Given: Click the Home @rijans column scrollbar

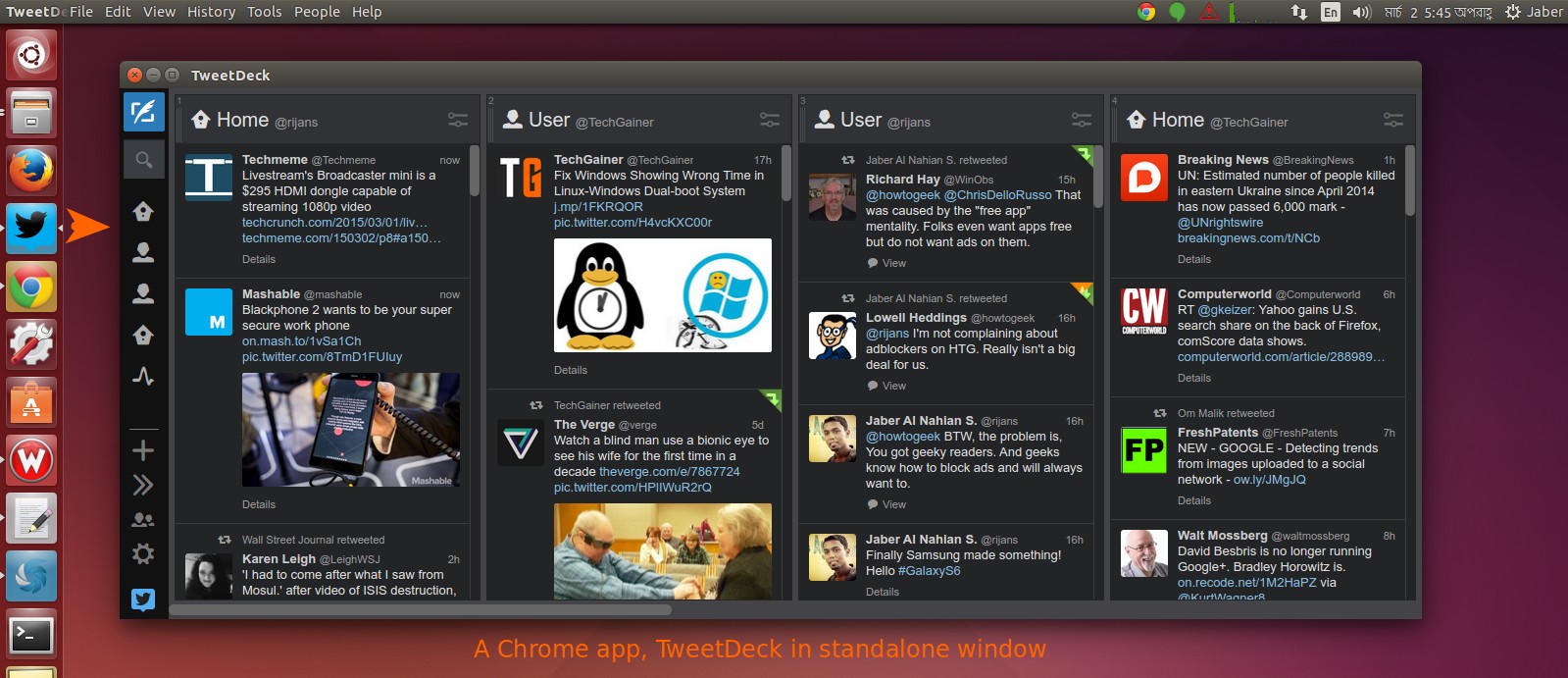Looking at the screenshot, I should [475, 172].
